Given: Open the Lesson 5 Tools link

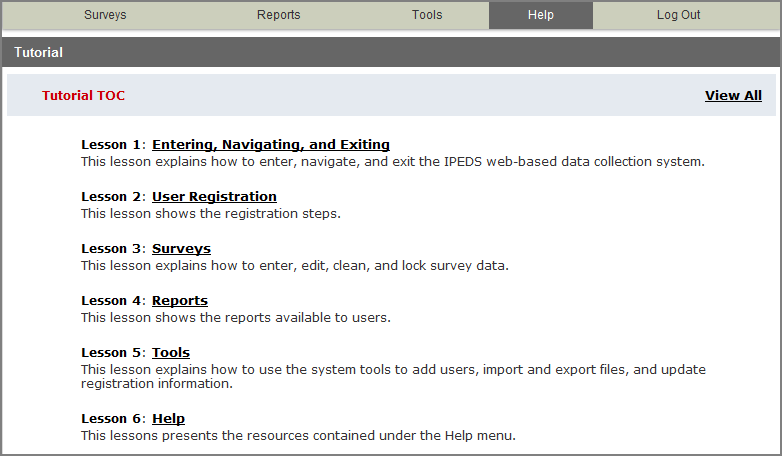Looking at the screenshot, I should pos(171,353).
